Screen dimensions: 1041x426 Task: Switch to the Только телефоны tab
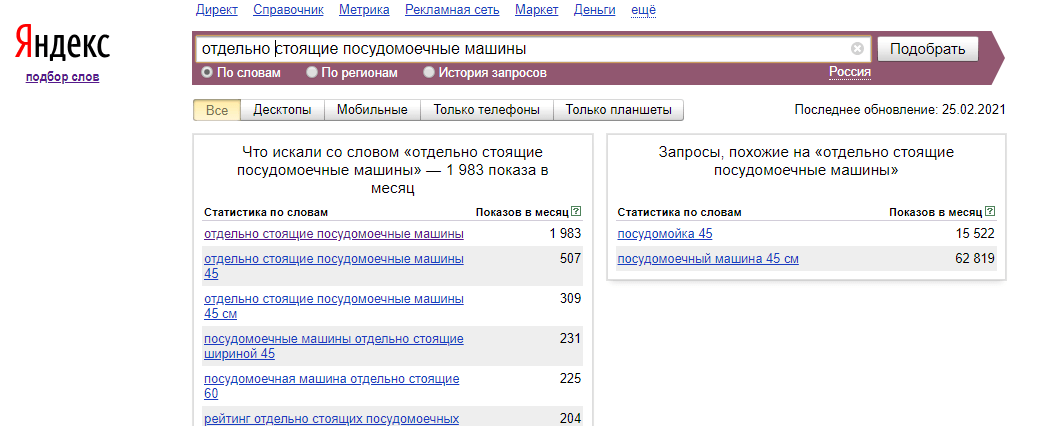(x=487, y=110)
